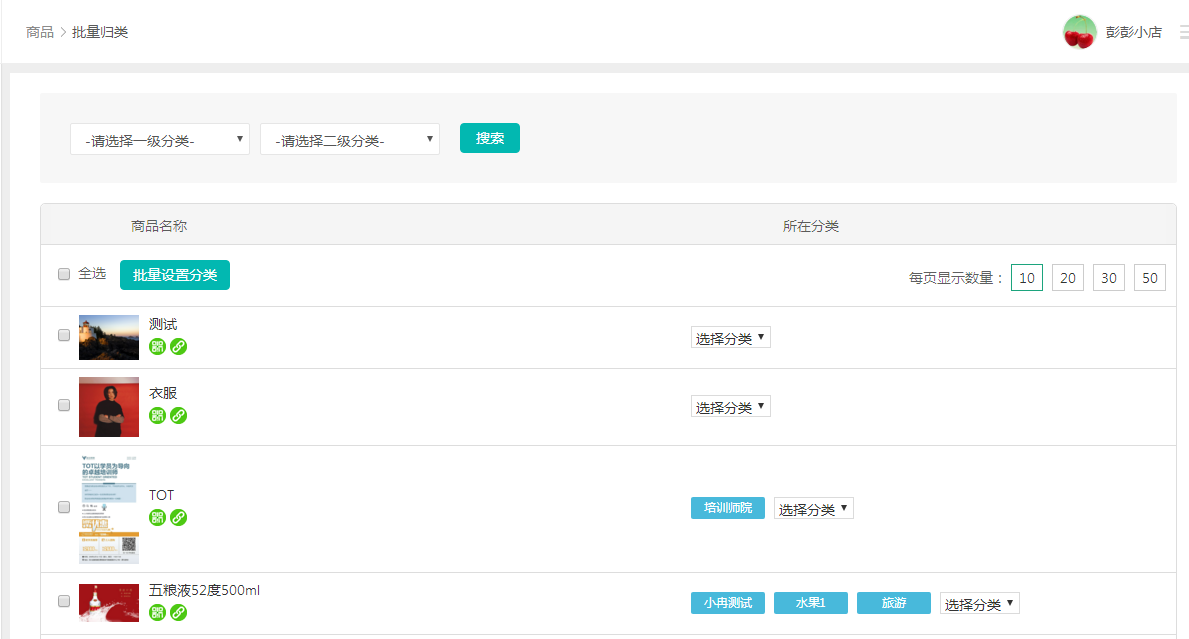1189x639 pixels.
Task: Open the 请选择一级分类 dropdown
Action: pos(160,140)
